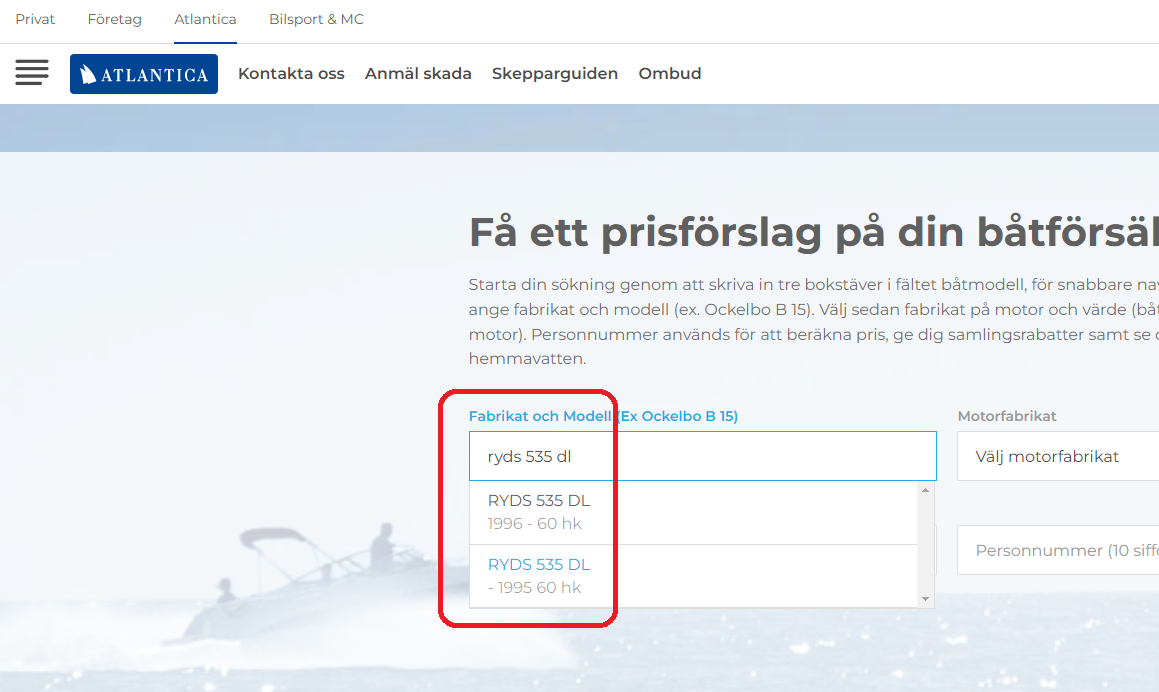Open the Anmäl skada link
The width and height of the screenshot is (1159, 692).
(418, 73)
